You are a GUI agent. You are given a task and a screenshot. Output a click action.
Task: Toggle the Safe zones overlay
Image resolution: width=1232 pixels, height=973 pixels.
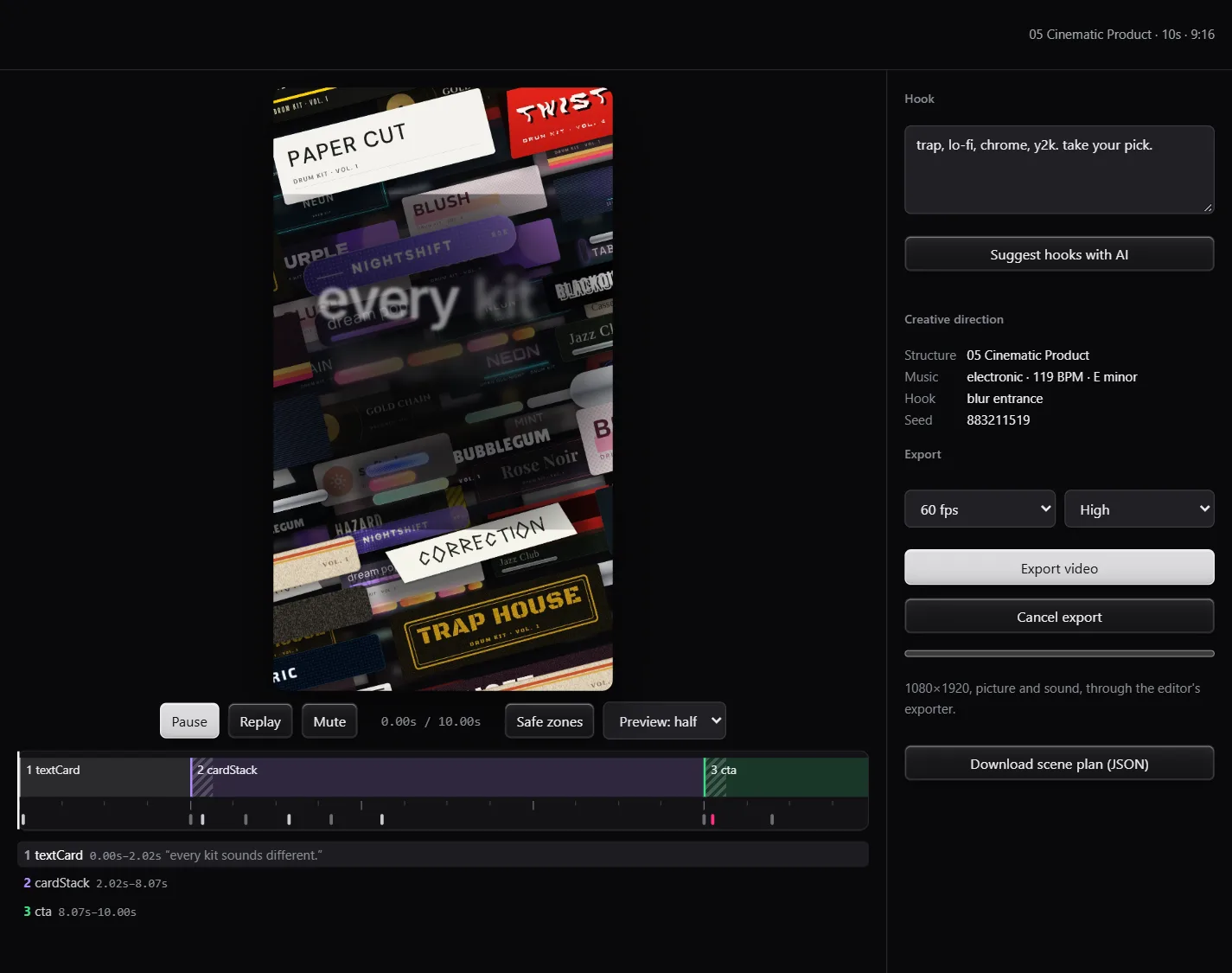pyautogui.click(x=549, y=721)
